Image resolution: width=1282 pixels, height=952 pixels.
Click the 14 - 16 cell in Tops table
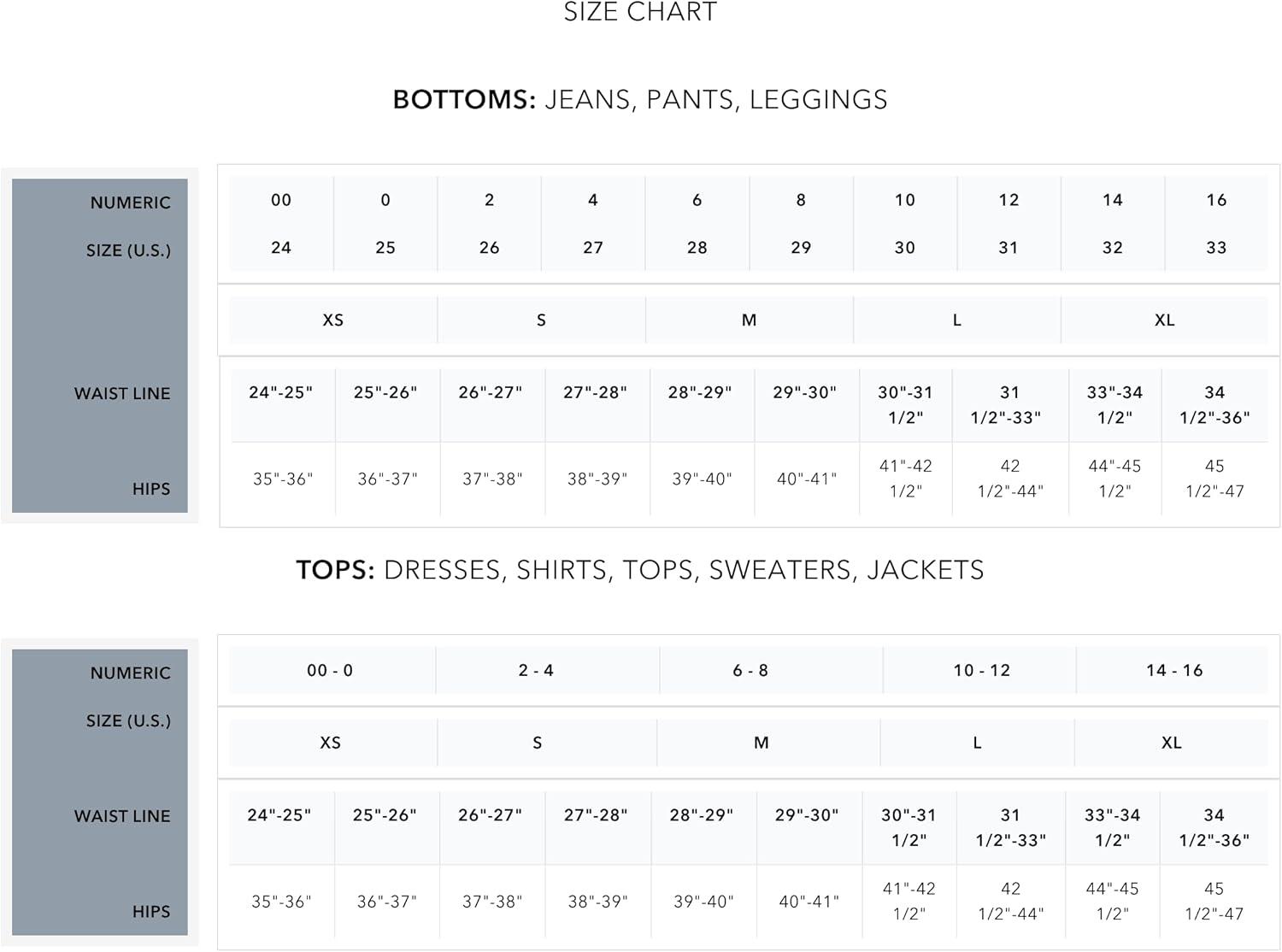[1174, 671]
